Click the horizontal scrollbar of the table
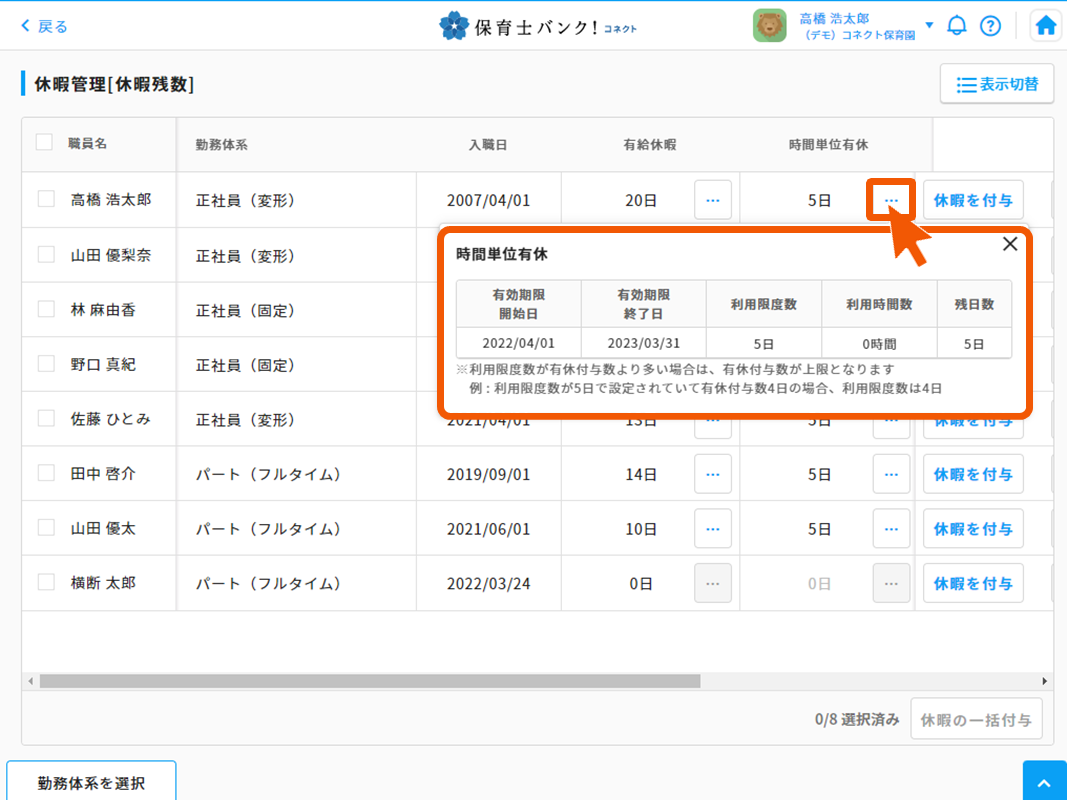 pos(370,681)
